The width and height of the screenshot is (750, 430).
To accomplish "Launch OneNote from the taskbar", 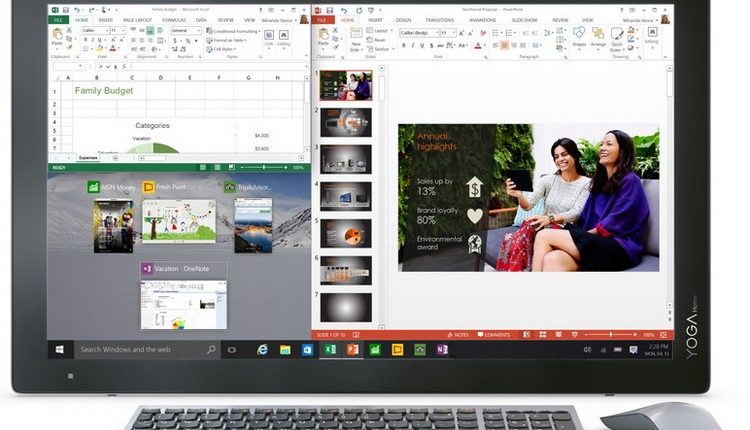I will click(442, 350).
